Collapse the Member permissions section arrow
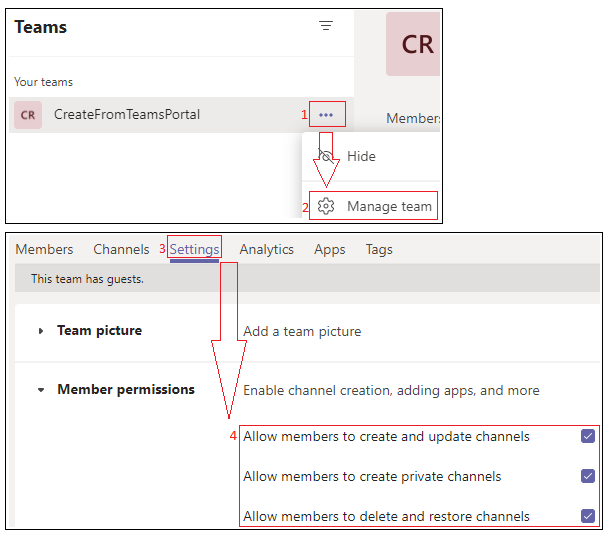This screenshot has height=536, width=609. tap(41, 390)
